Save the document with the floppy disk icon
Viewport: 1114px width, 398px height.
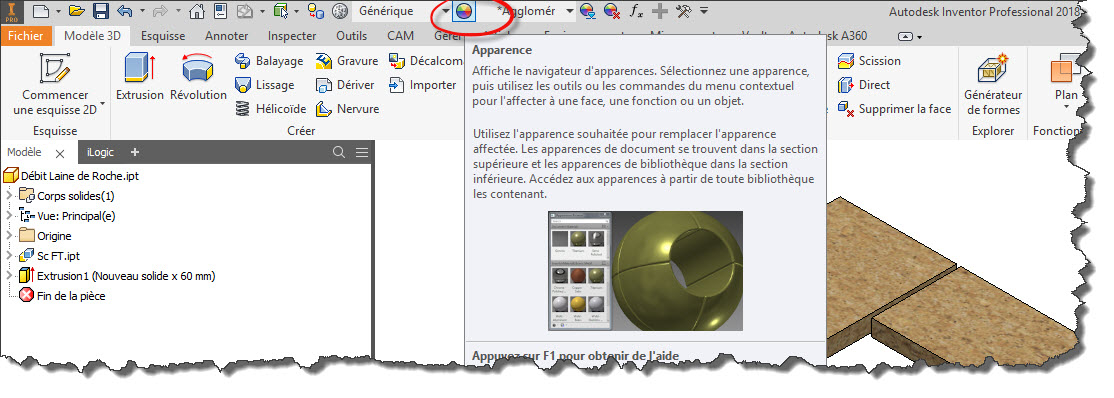pyautogui.click(x=101, y=11)
